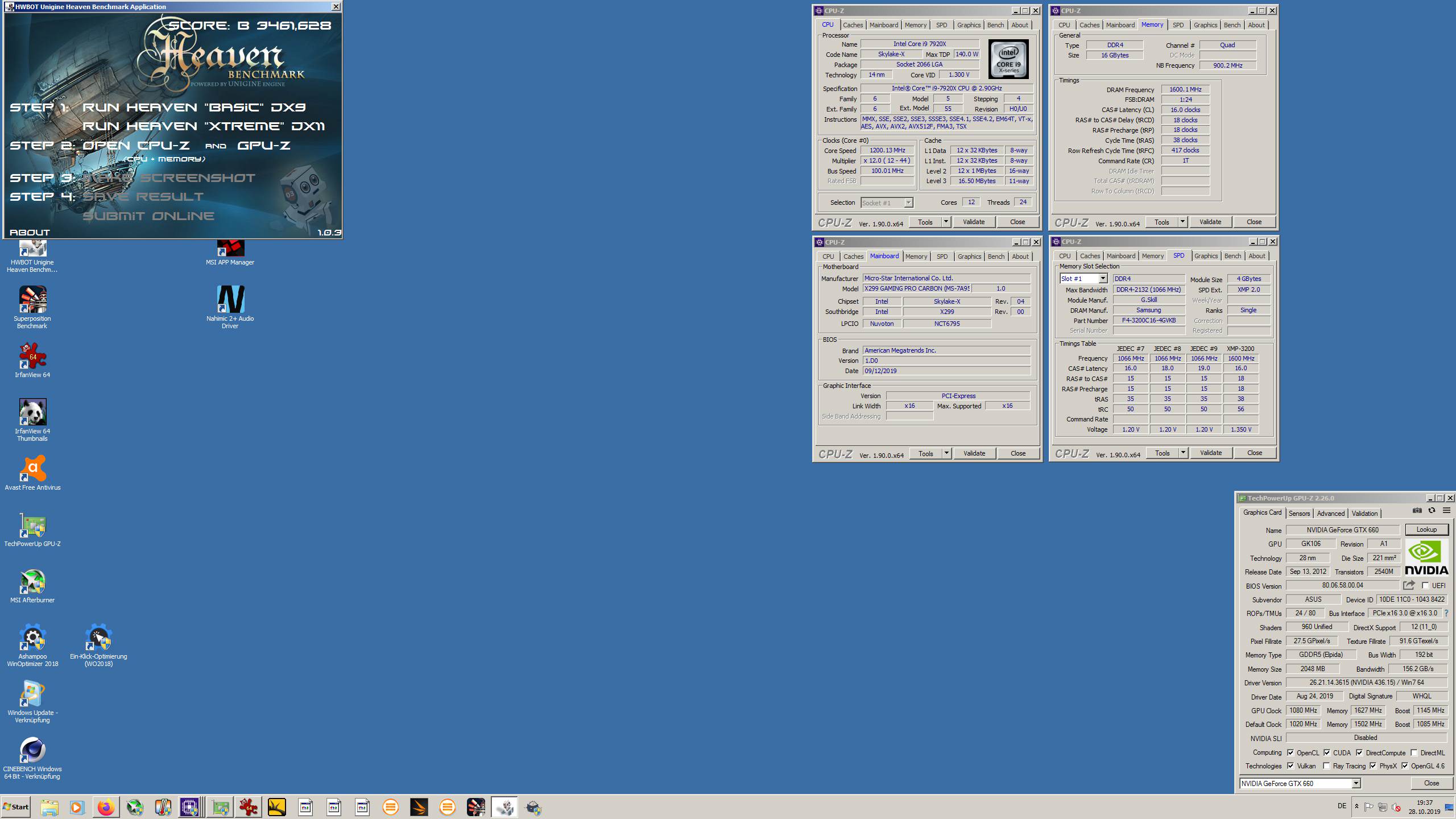The width and height of the screenshot is (1456, 819).
Task: Launch Ein-Klick-Optimierung (WO2018) icon
Action: pyautogui.click(x=98, y=645)
